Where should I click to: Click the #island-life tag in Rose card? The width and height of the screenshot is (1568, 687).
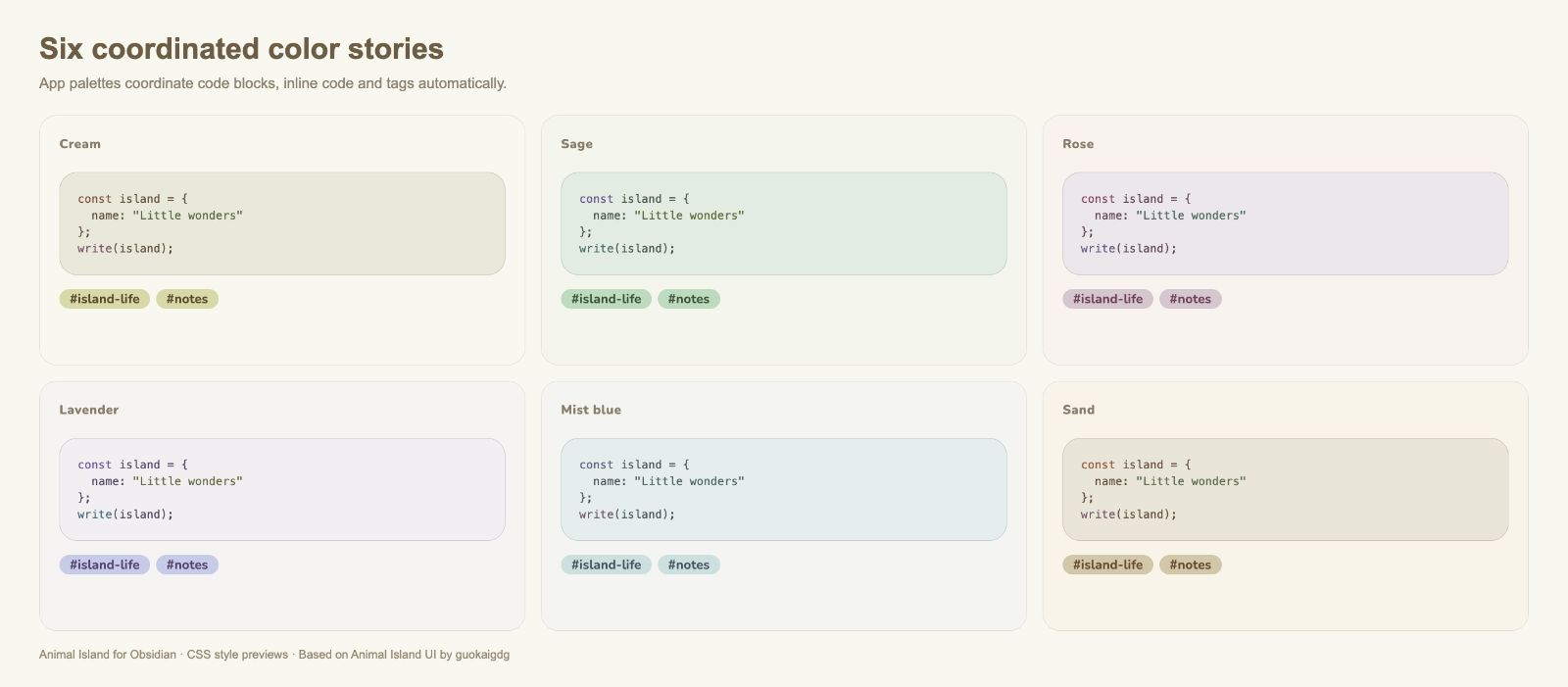pos(1108,299)
